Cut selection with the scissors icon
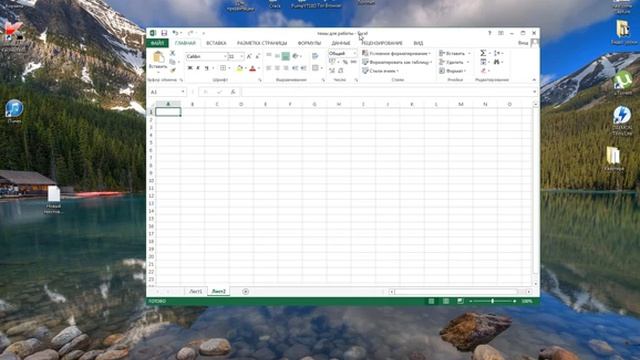The height and width of the screenshot is (360, 640). coord(173,53)
